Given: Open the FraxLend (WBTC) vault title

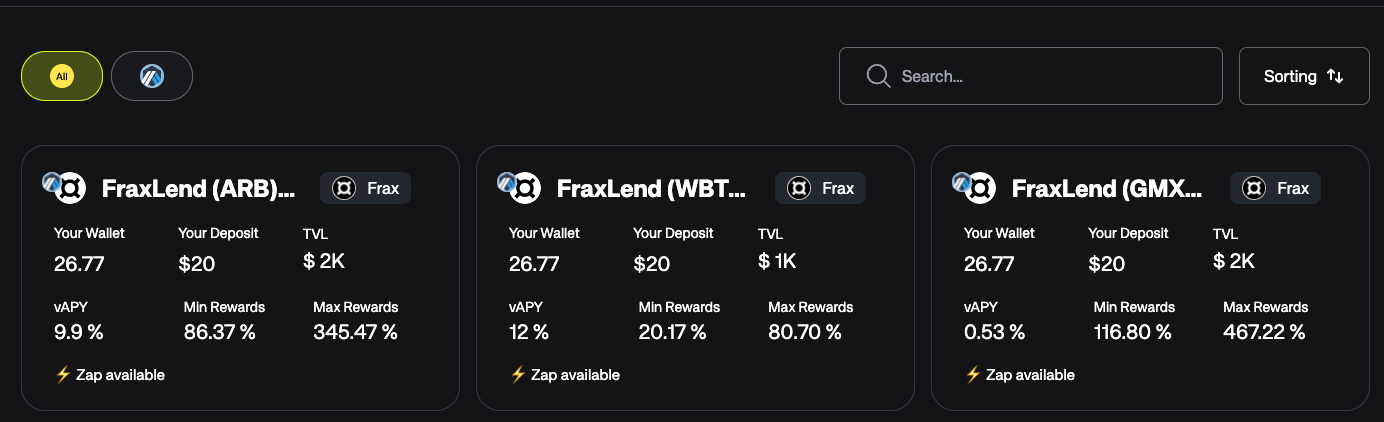Looking at the screenshot, I should coord(651,188).
